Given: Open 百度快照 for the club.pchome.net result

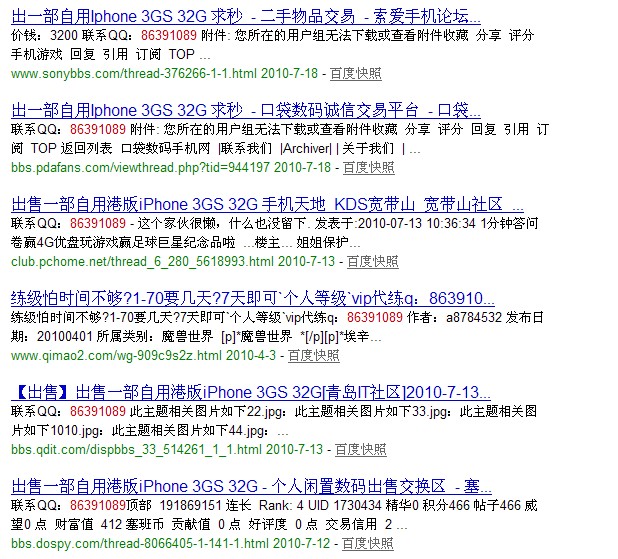Looking at the screenshot, I should pyautogui.click(x=372, y=261).
